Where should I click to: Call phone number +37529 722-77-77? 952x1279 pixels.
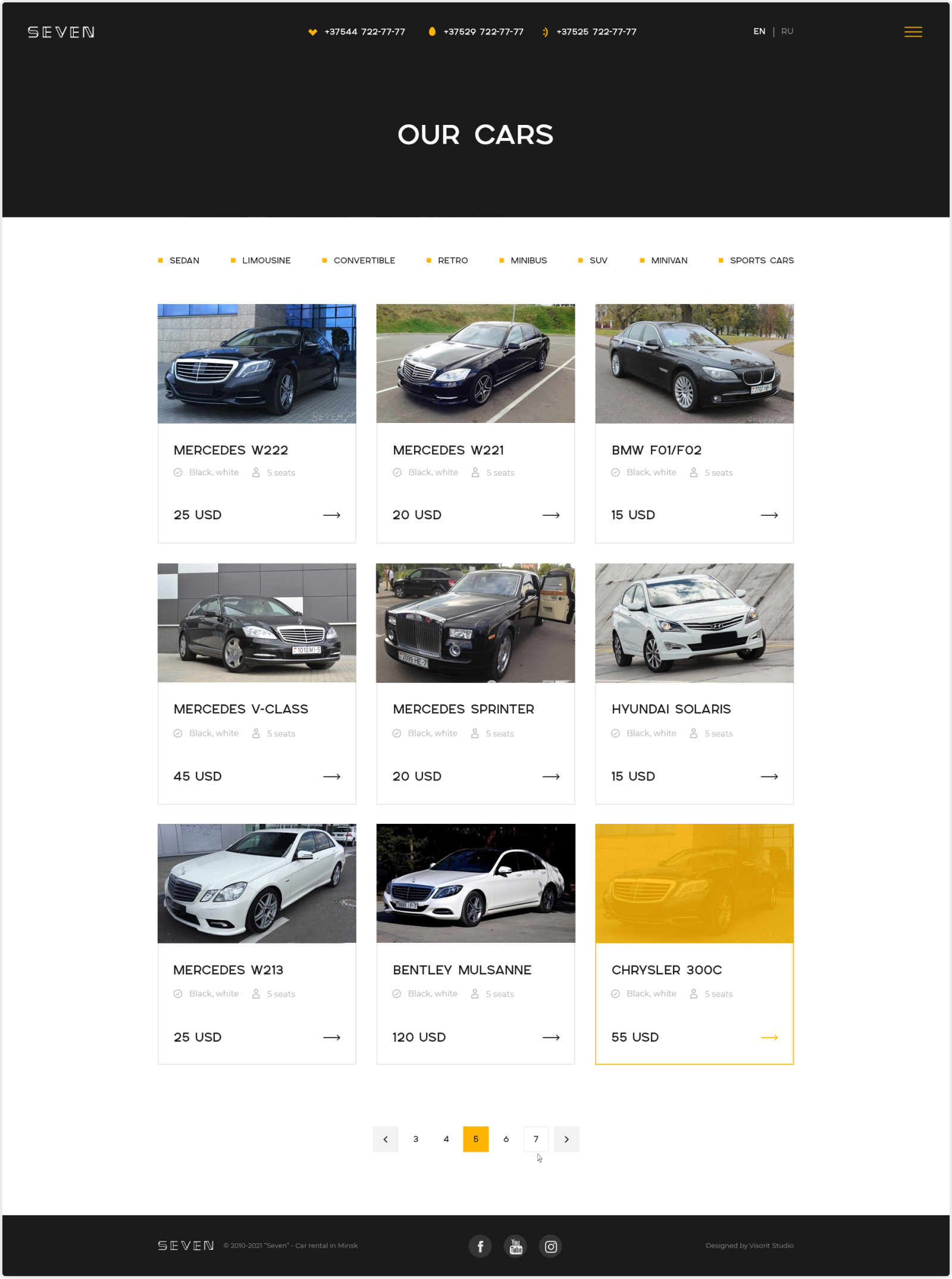click(484, 32)
